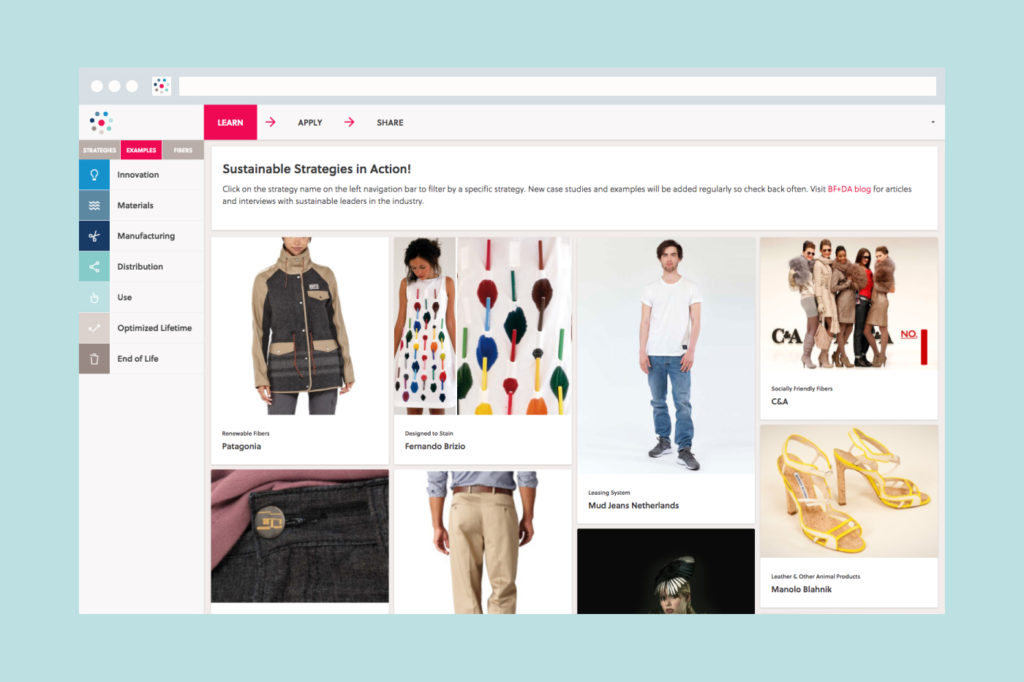Click the Designed to Stain tag
The height and width of the screenshot is (682, 1024).
pos(429,433)
